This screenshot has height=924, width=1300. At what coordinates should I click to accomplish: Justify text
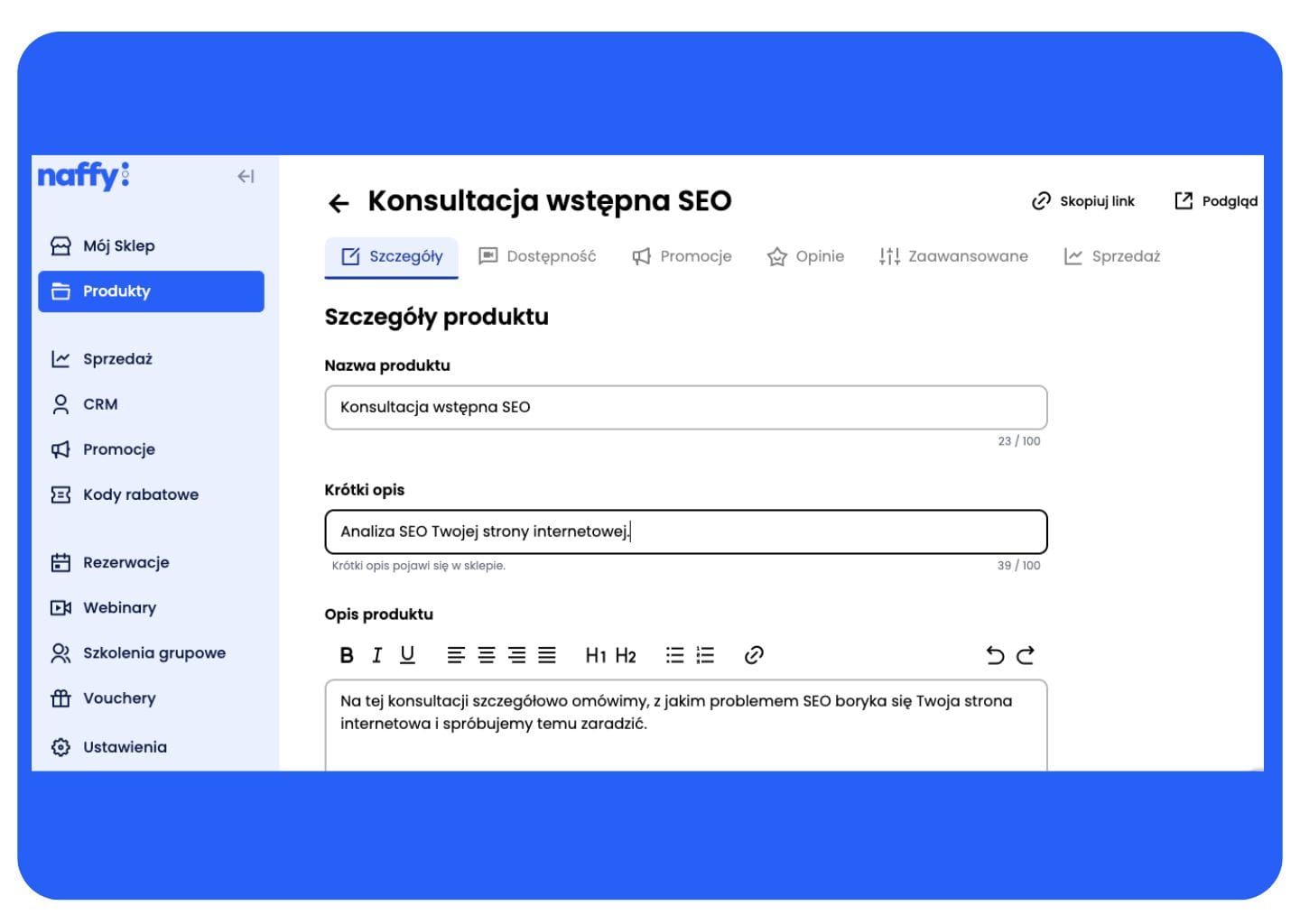(x=547, y=655)
